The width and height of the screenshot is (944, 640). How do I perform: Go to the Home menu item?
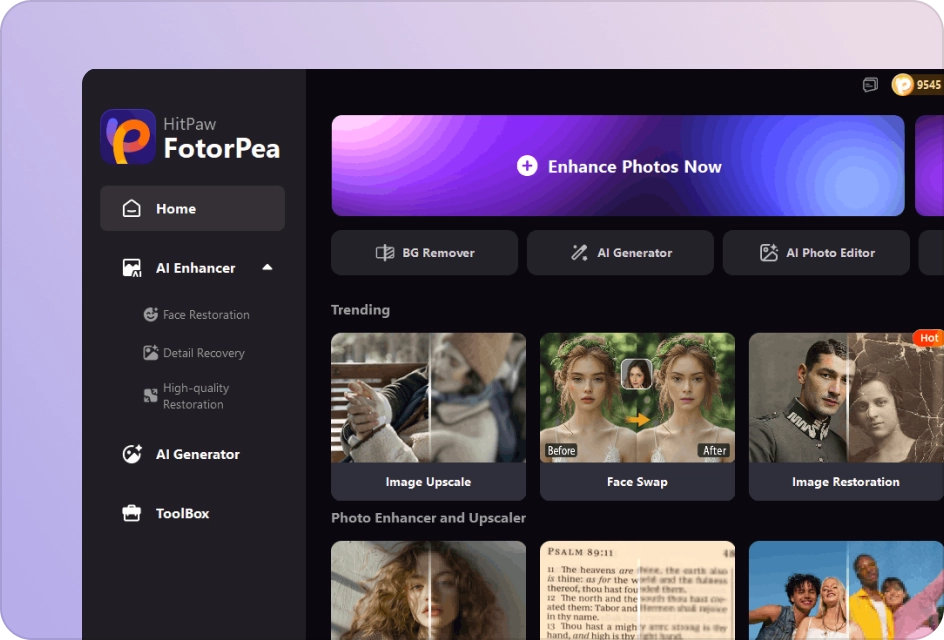(x=192, y=208)
